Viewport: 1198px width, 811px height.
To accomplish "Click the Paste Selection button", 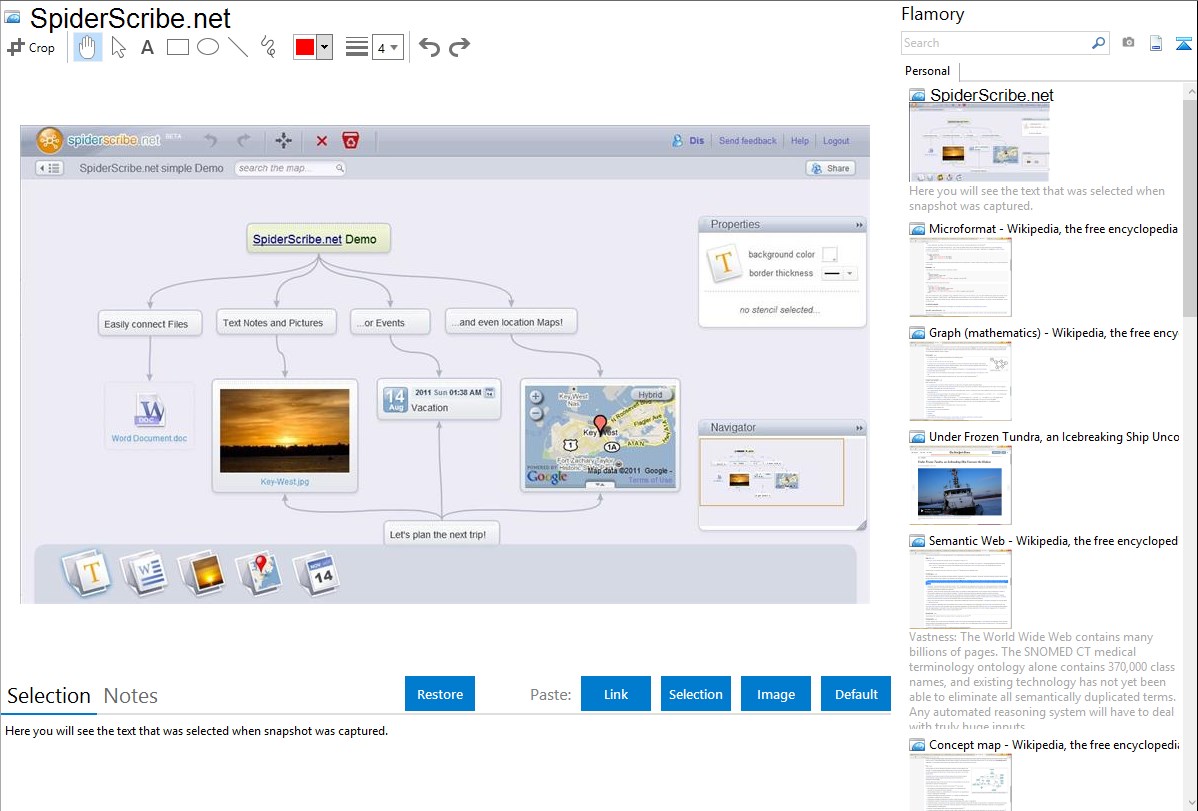I will (696, 694).
